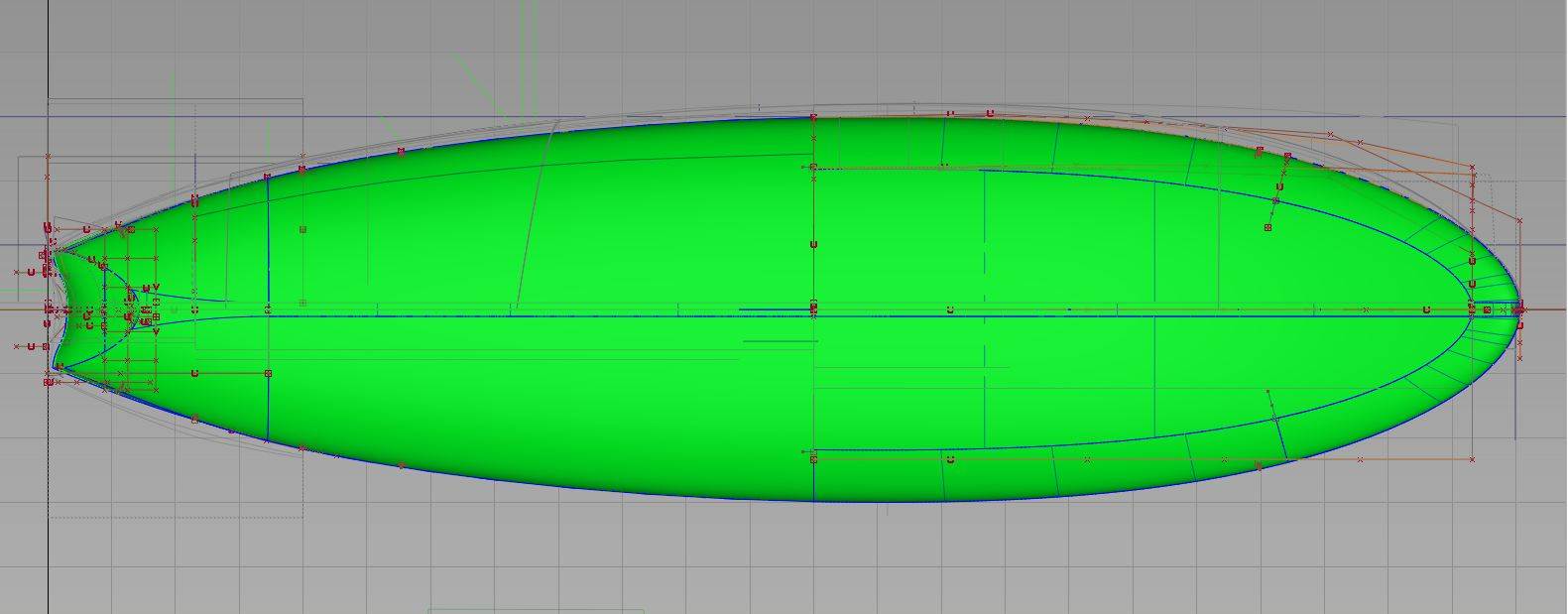
Task: Select the U marker on stringer right of board center
Action: tap(950, 310)
